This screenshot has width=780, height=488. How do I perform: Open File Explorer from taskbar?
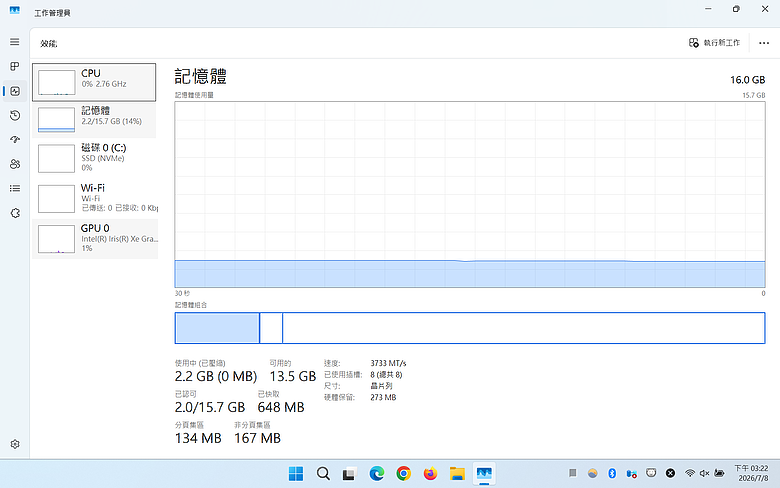tap(457, 474)
